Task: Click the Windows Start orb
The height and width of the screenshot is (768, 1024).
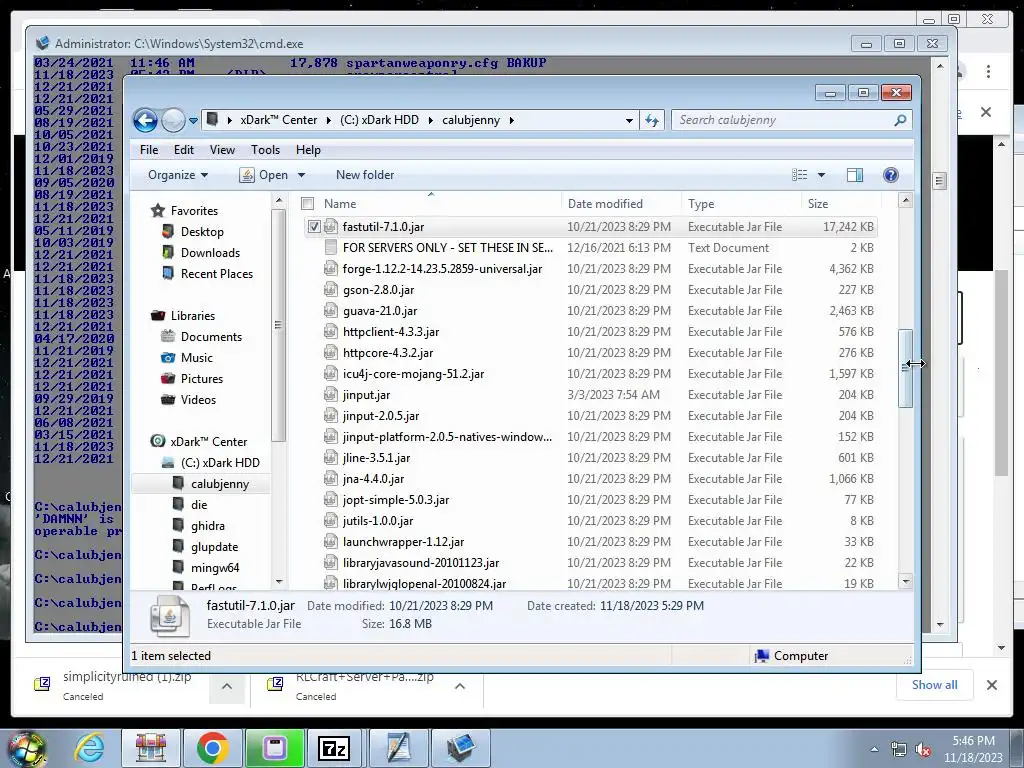Action: (x=26, y=749)
